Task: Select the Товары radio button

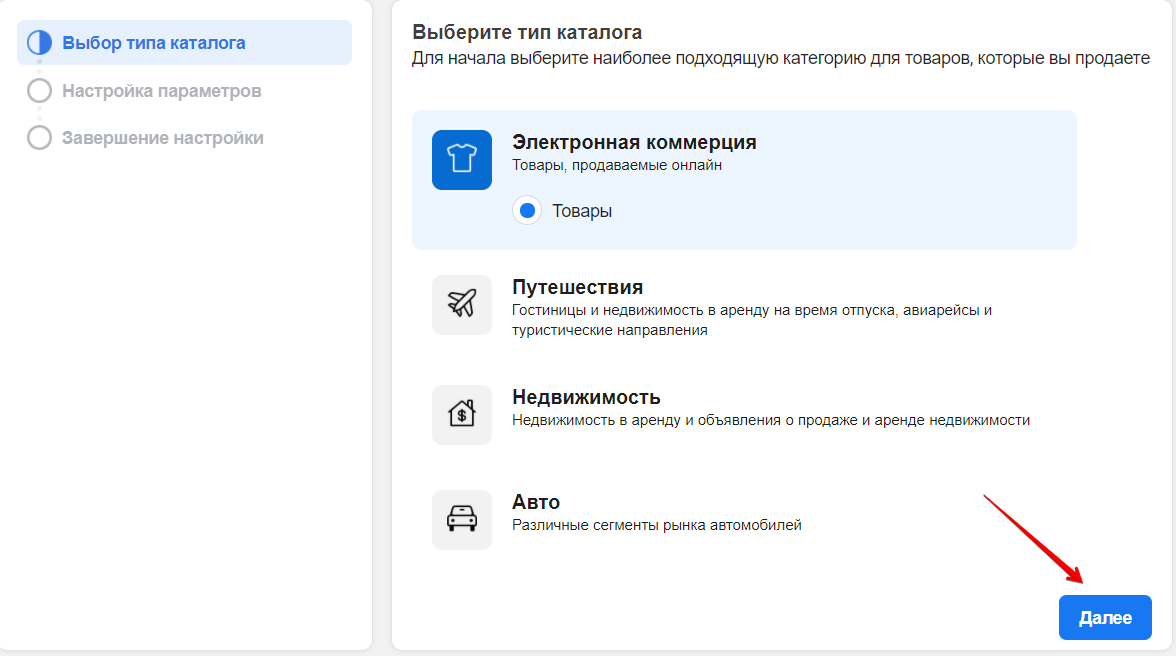Action: [527, 211]
